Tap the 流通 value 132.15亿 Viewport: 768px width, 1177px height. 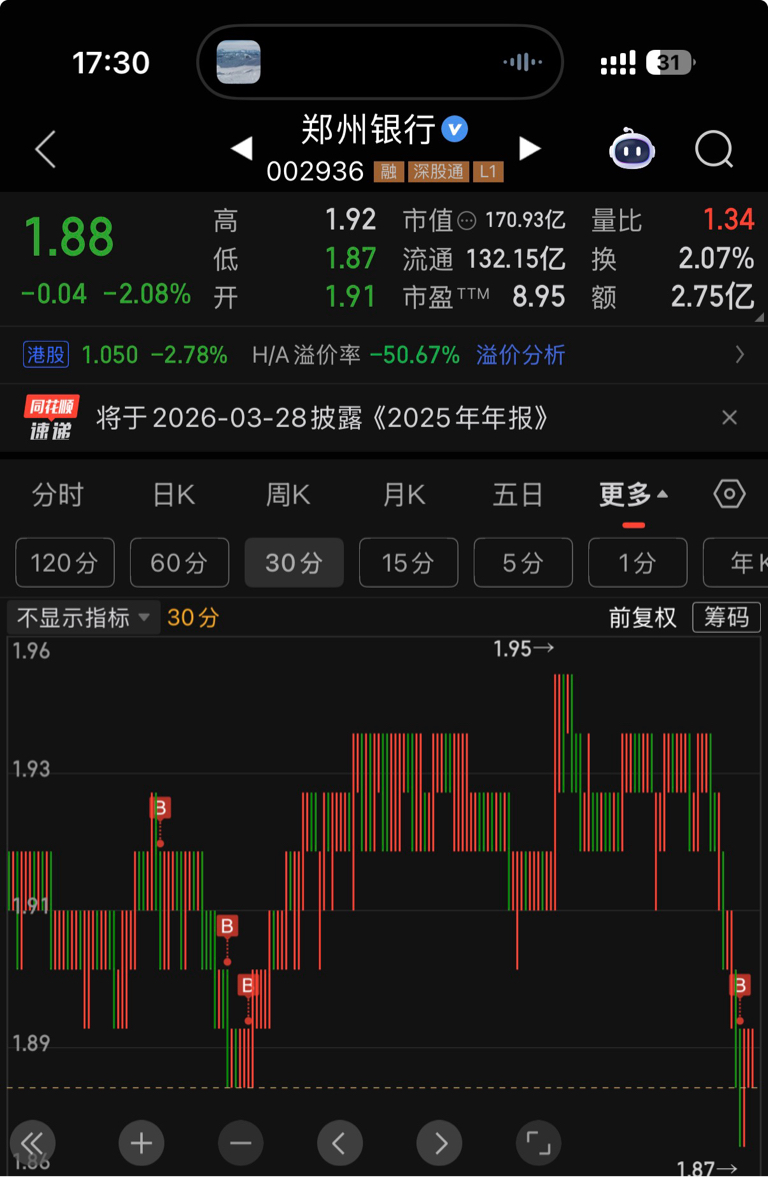pyautogui.click(x=516, y=259)
